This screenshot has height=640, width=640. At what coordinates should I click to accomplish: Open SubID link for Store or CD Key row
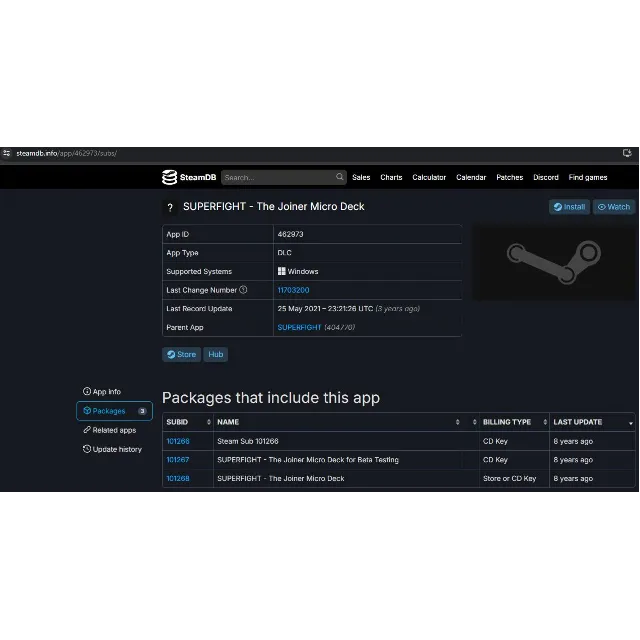[178, 478]
